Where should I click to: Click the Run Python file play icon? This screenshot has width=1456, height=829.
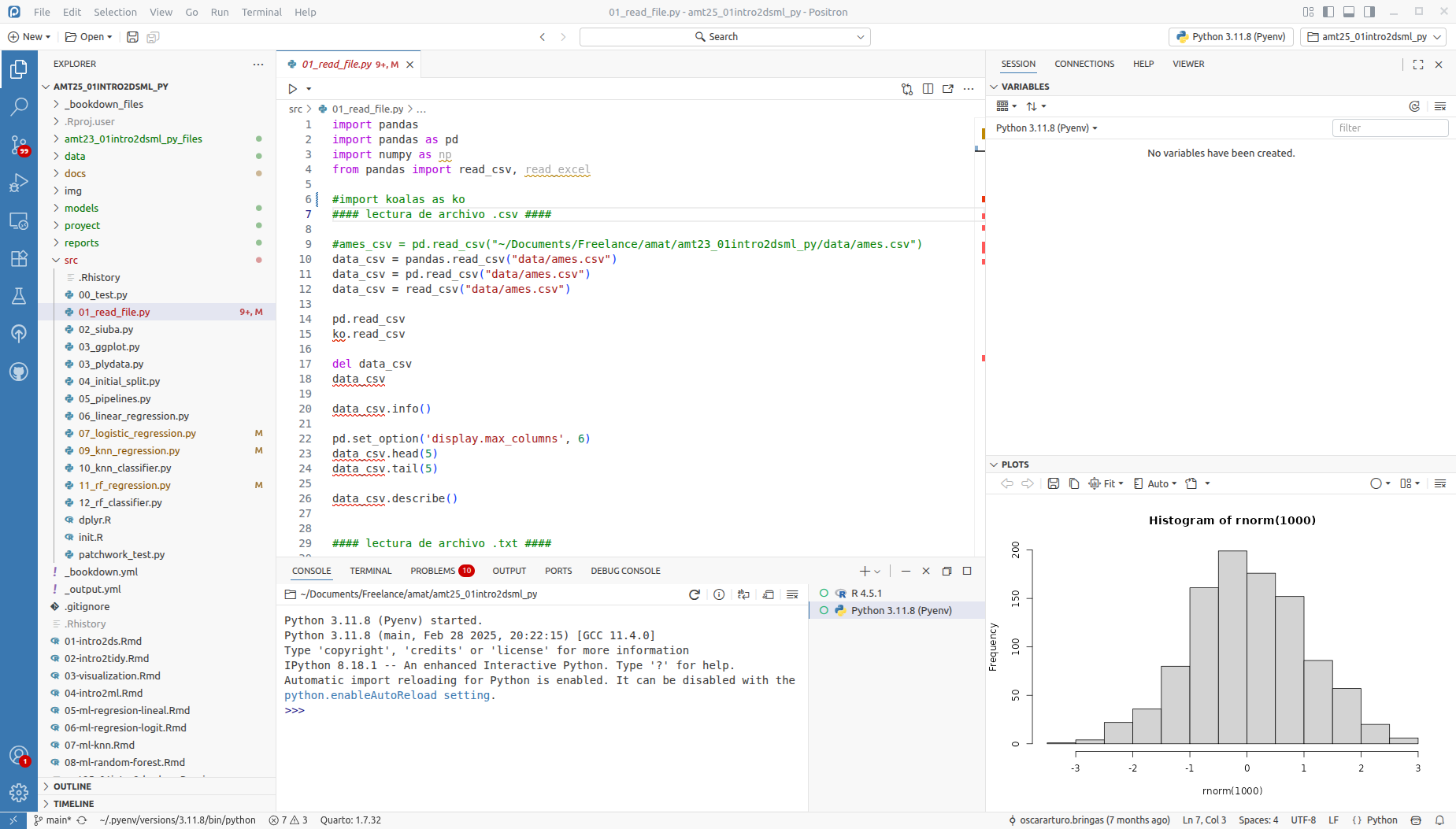[292, 89]
